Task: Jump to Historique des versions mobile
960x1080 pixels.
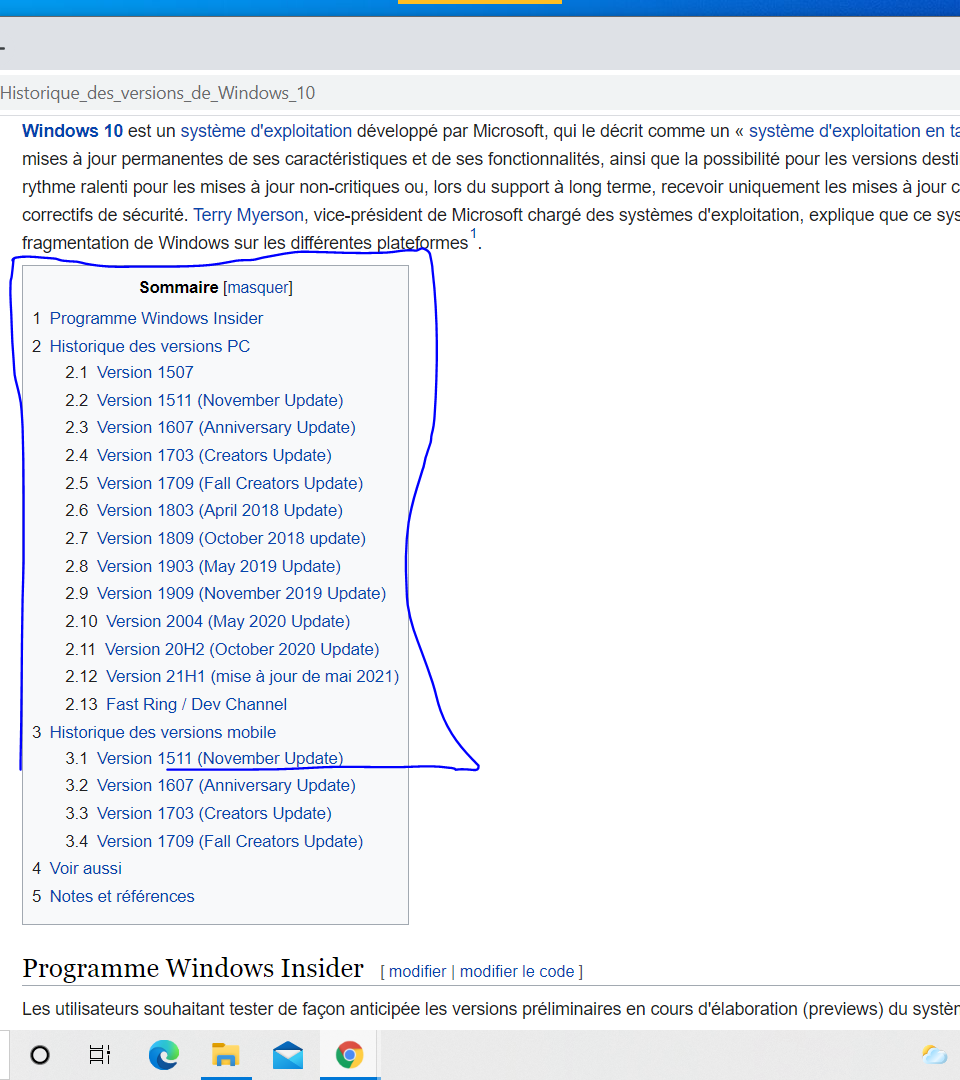Action: pos(163,732)
